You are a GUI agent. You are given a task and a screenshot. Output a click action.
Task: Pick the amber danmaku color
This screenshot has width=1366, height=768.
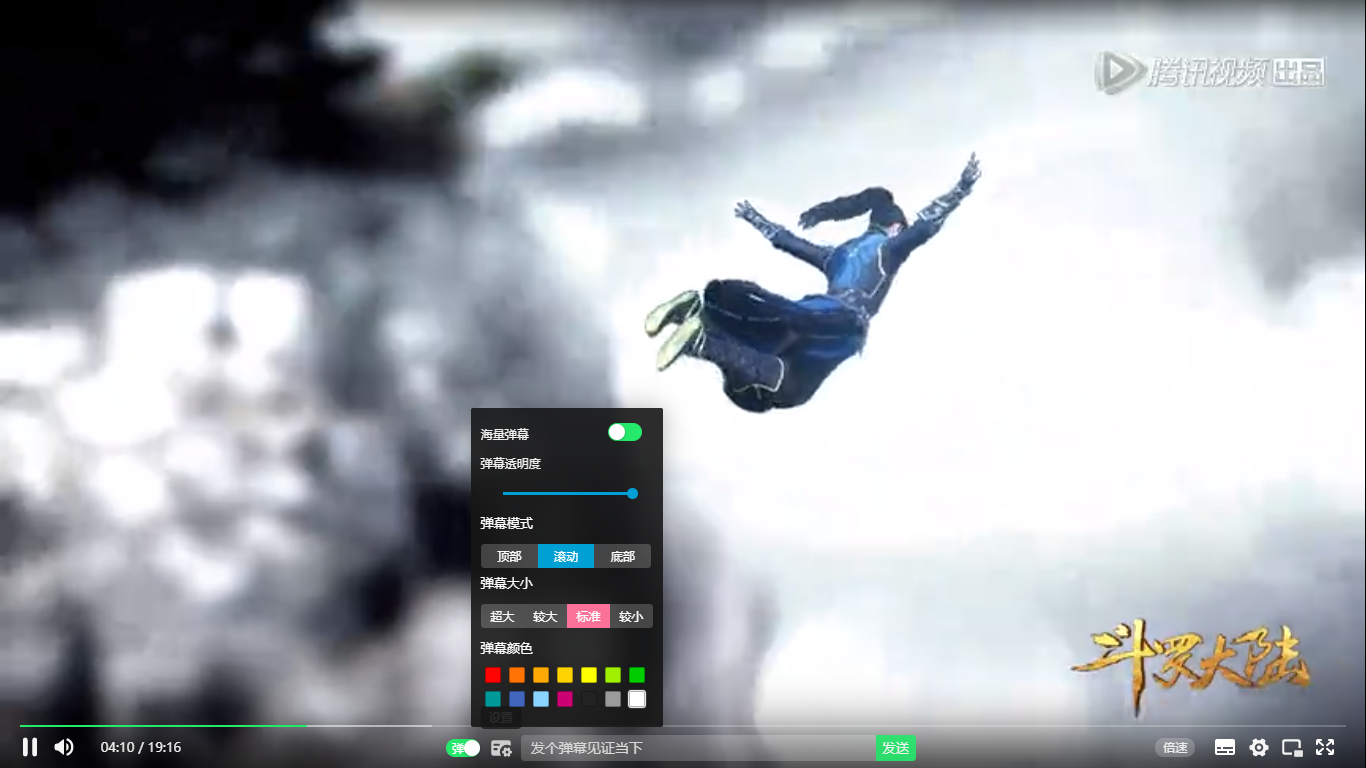tap(541, 675)
